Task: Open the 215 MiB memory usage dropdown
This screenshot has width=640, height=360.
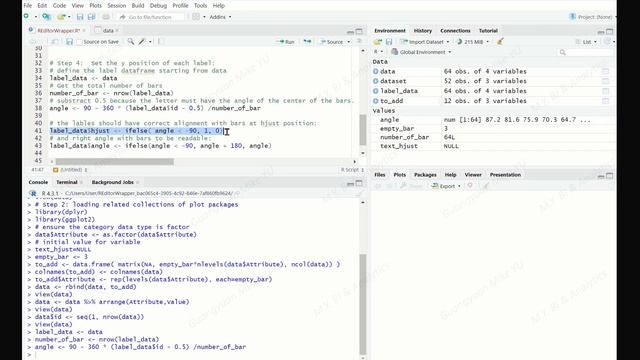Action: (x=473, y=42)
